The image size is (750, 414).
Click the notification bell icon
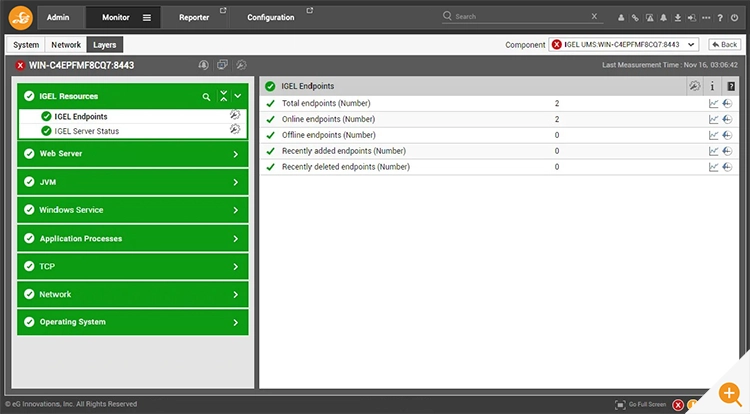click(663, 18)
